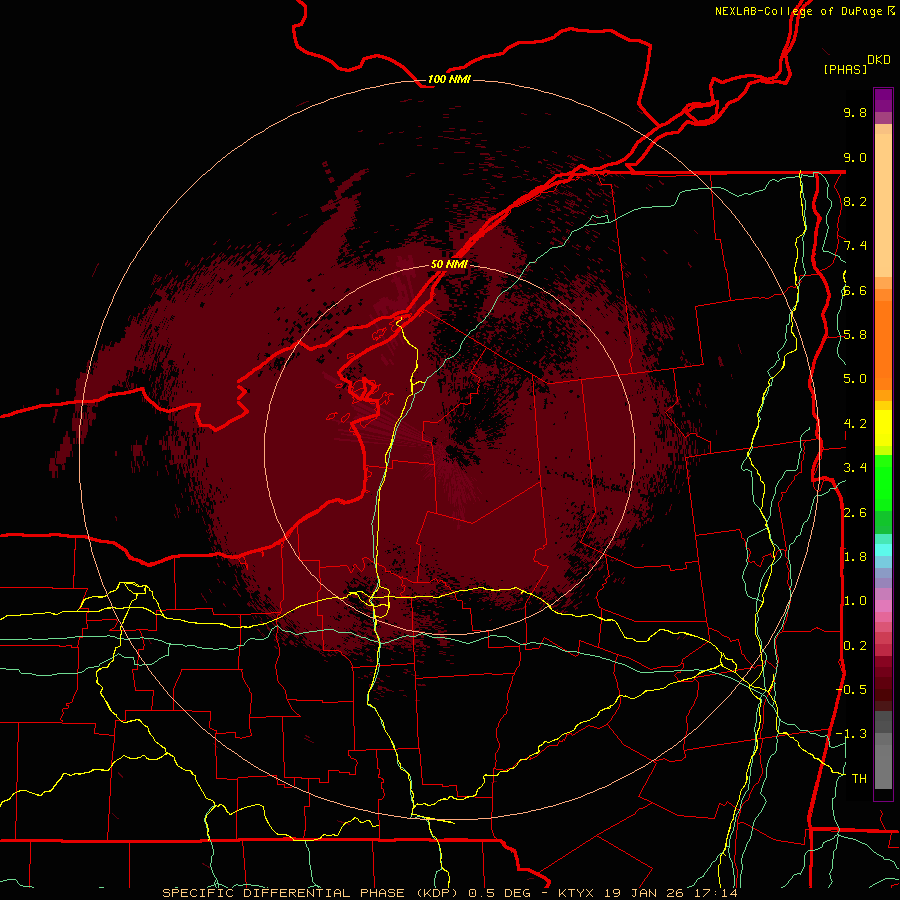Pick the purple band on the color scale
Viewport: 900px width, 900px height.
pos(883,100)
